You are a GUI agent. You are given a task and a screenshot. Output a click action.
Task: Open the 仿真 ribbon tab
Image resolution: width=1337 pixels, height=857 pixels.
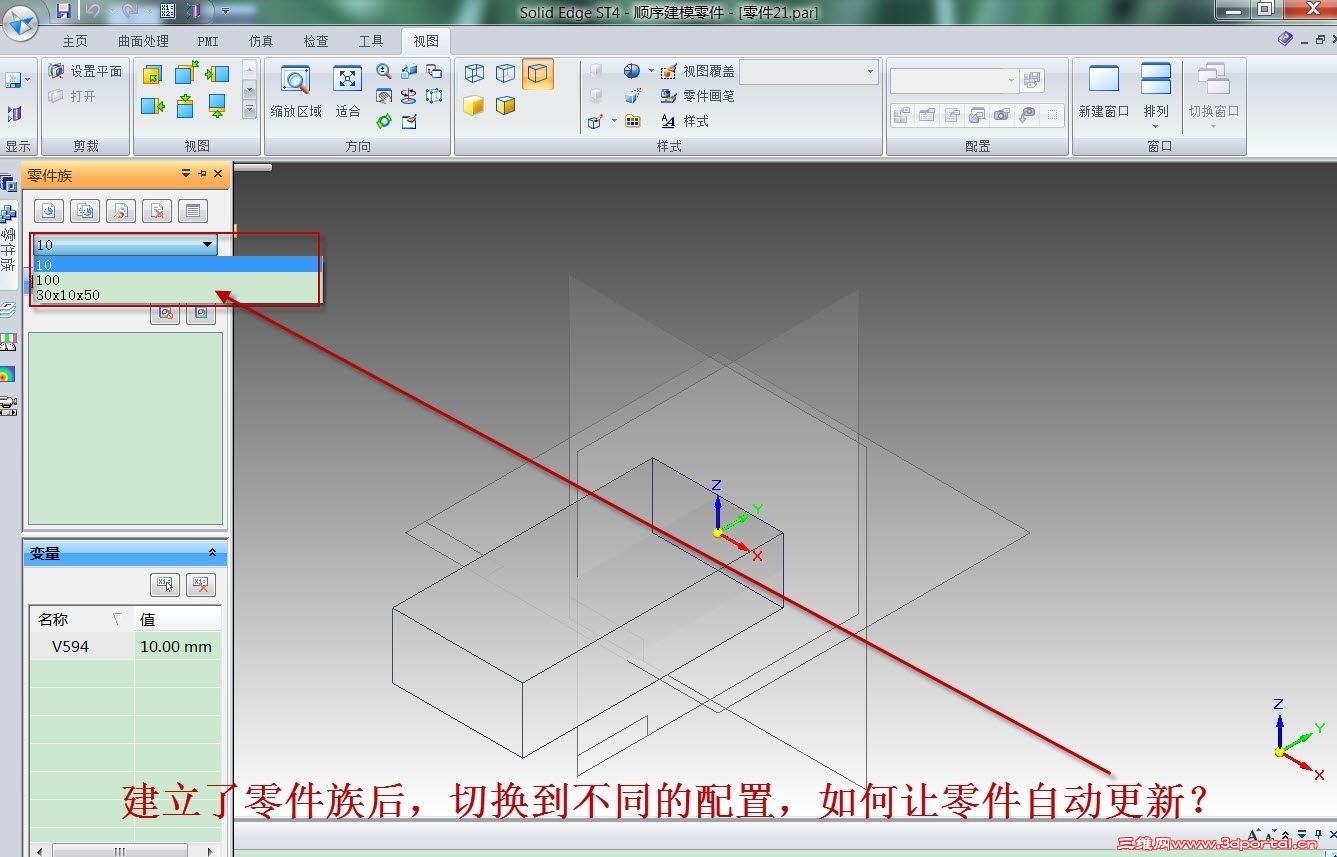[x=261, y=41]
